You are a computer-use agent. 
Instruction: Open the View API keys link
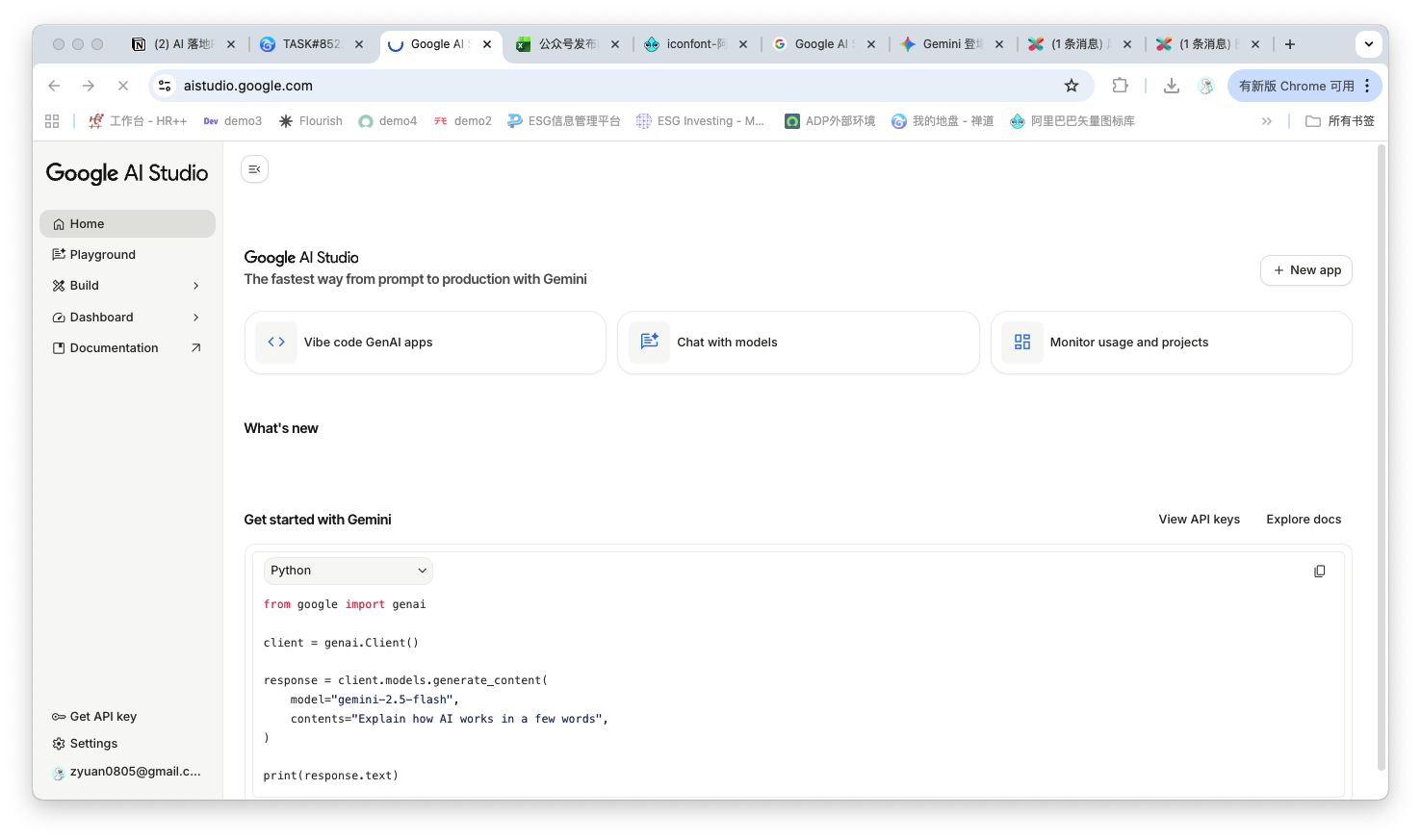click(1199, 520)
